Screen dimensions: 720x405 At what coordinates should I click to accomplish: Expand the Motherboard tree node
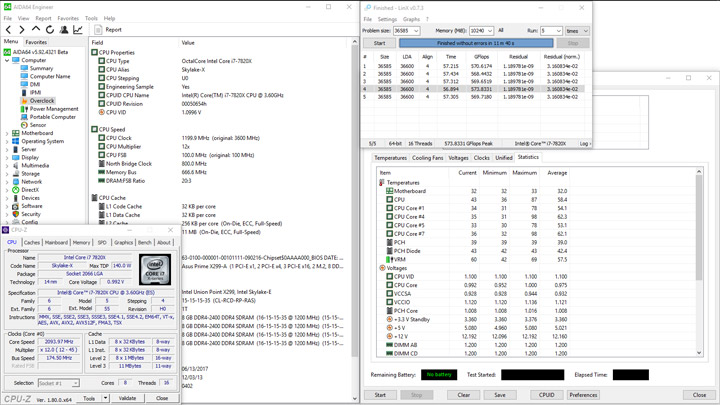click(x=7, y=133)
